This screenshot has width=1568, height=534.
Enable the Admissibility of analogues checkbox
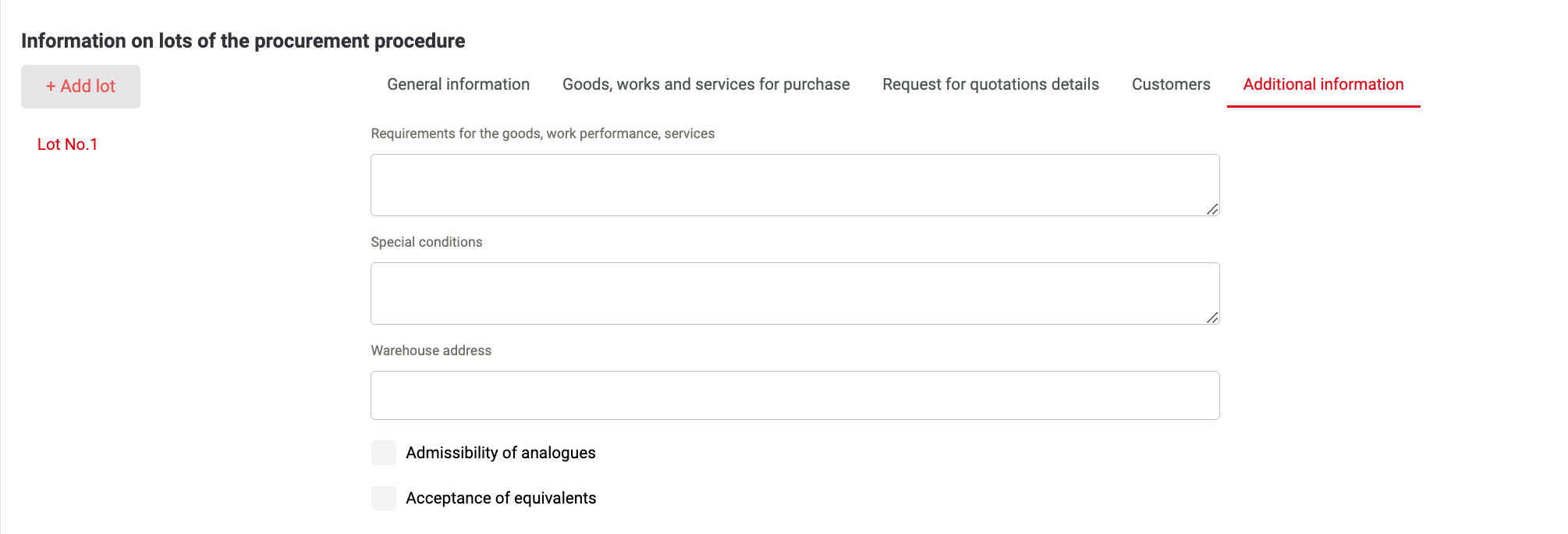(384, 453)
